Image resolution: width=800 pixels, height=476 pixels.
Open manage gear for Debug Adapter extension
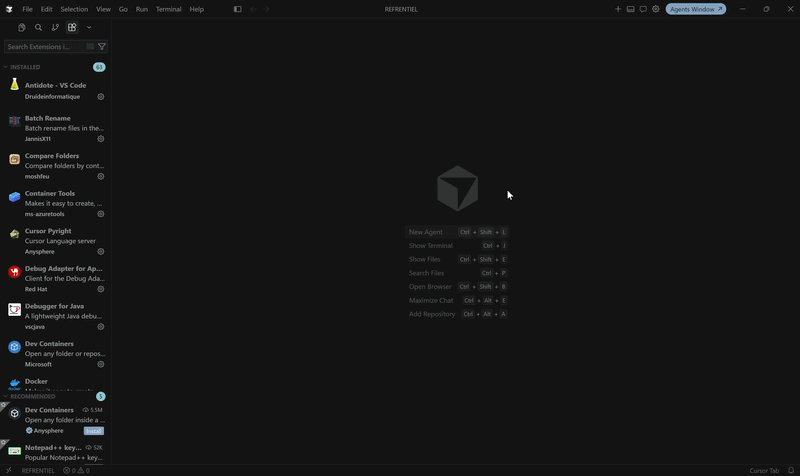101,289
